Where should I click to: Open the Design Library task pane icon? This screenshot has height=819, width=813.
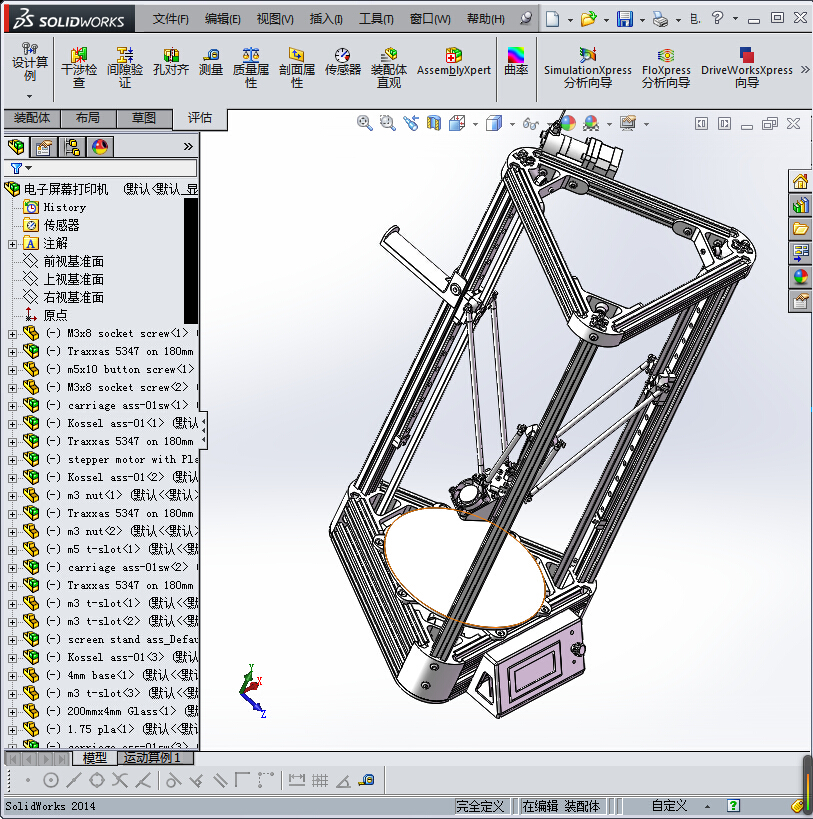(800, 205)
